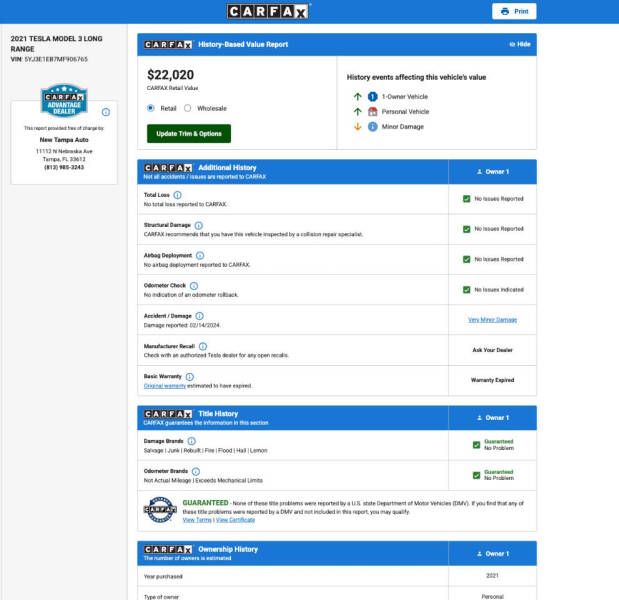Open Total Loss info icon
Image resolution: width=619 pixels, height=600 pixels.
click(178, 195)
